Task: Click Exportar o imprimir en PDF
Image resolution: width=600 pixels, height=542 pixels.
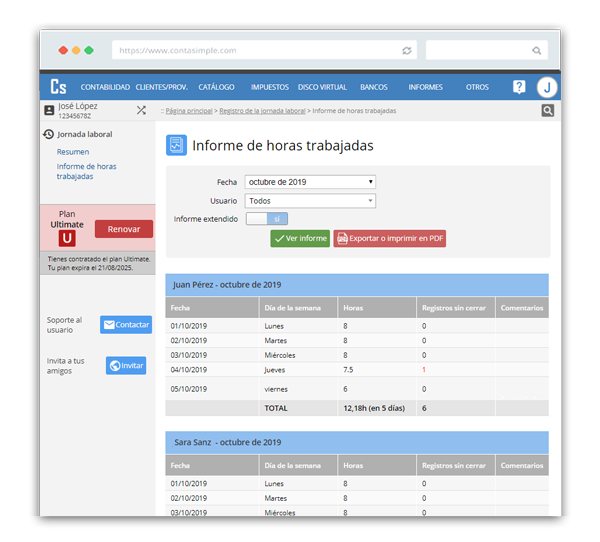Action: 390,238
